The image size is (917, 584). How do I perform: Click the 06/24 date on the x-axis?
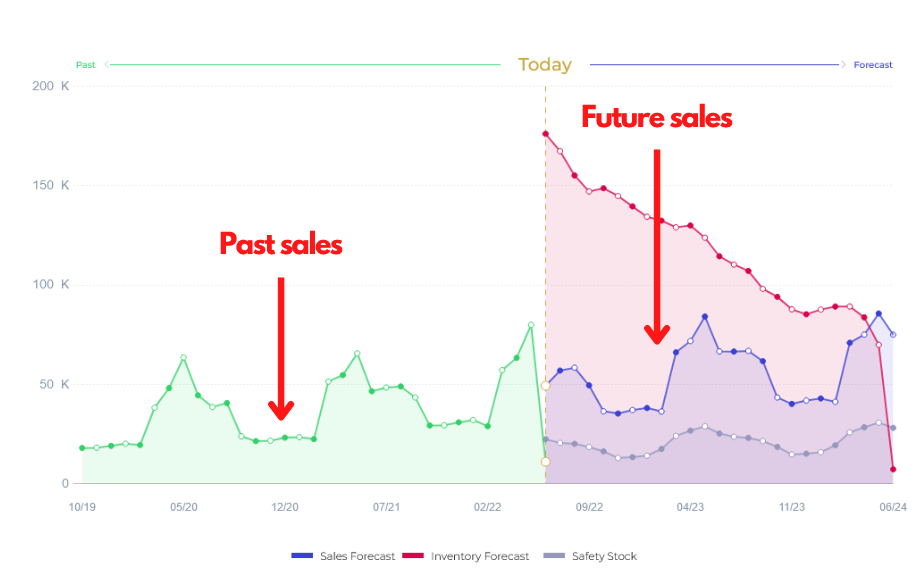[893, 507]
